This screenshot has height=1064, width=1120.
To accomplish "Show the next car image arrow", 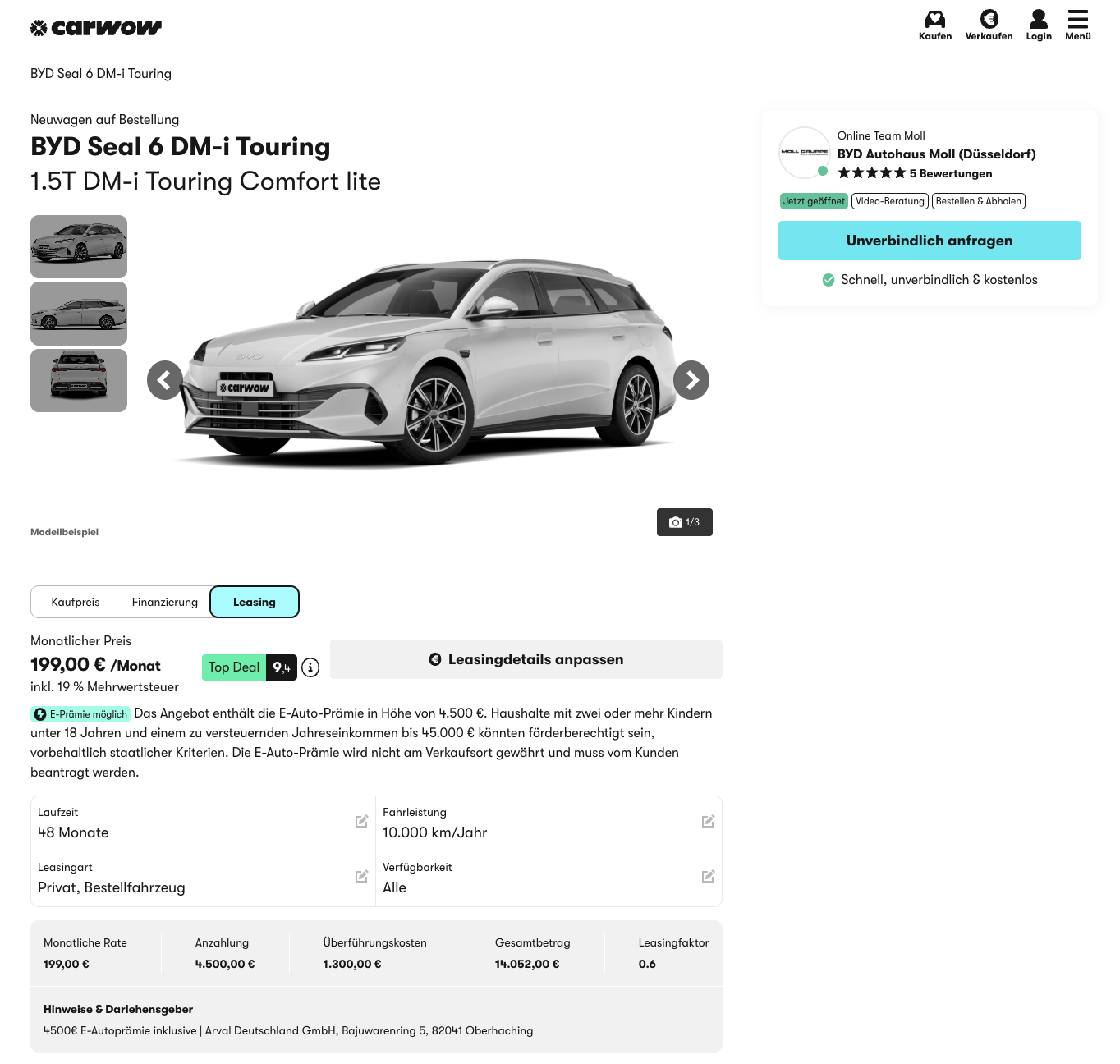I will pos(691,380).
